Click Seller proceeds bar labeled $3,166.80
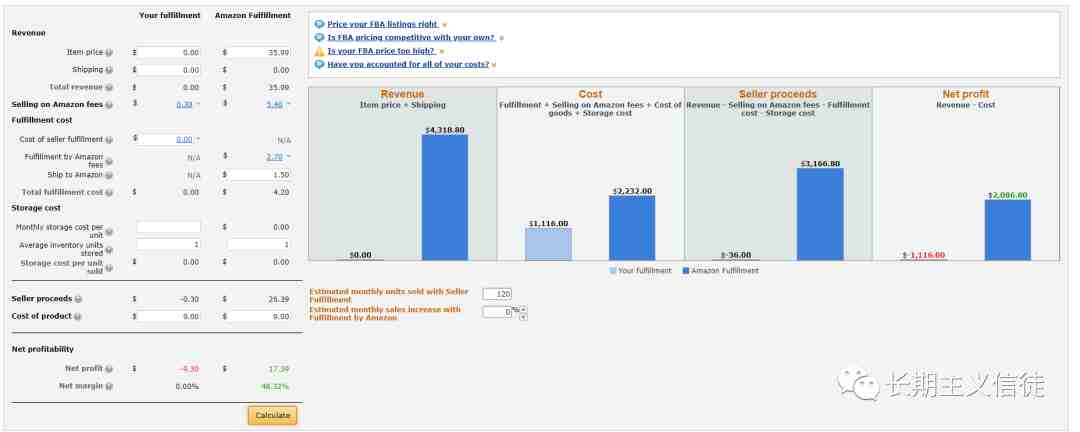 [820, 214]
